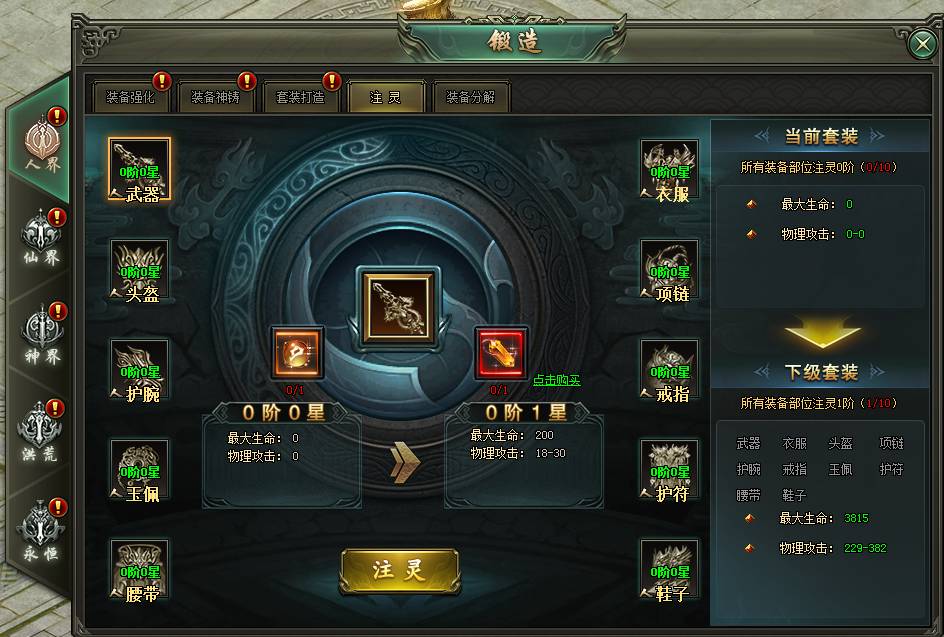
Task: Click the golden 注灵 button
Action: pyautogui.click(x=400, y=570)
